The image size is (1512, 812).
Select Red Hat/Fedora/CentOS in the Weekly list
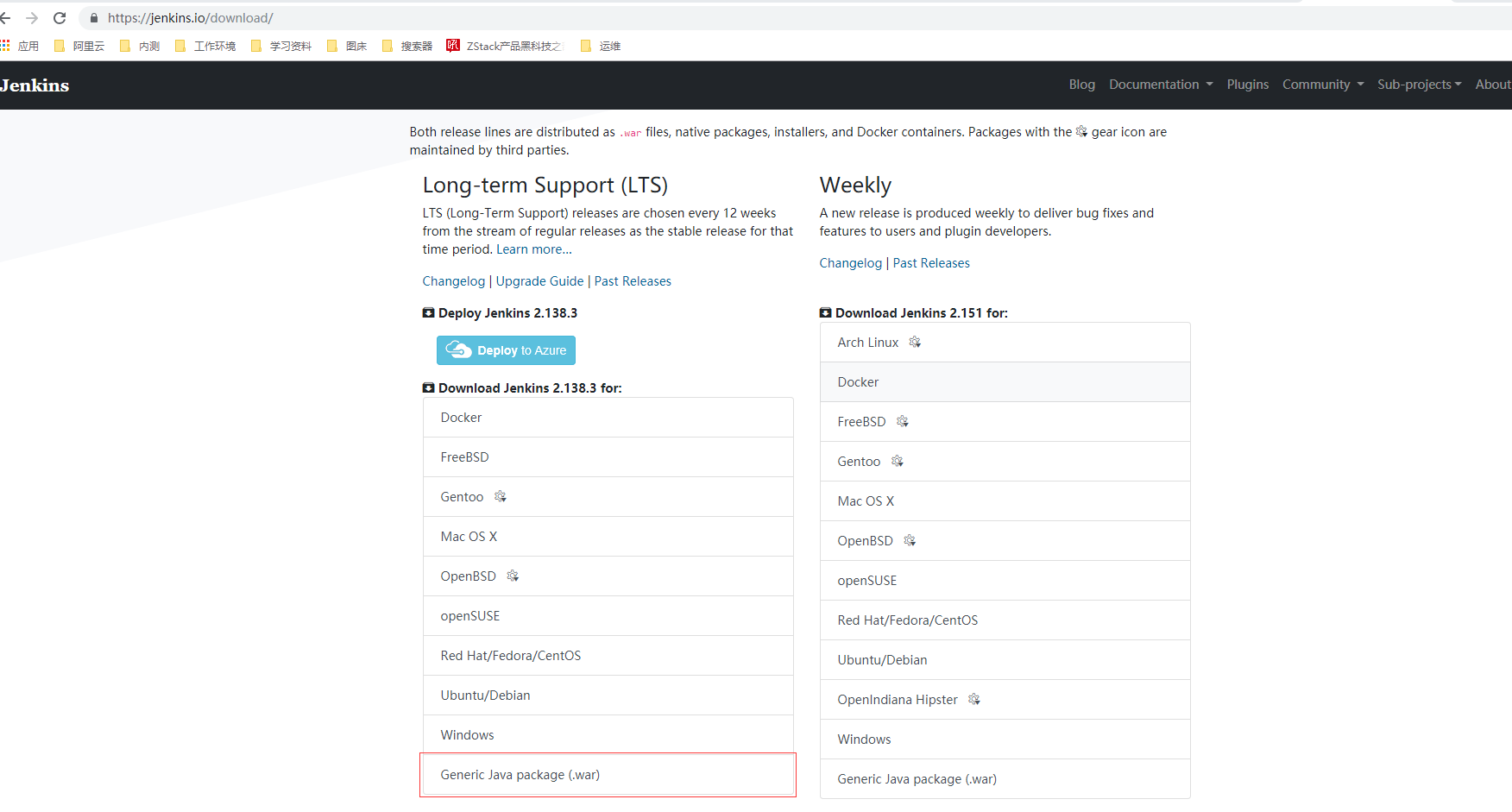pos(1005,620)
